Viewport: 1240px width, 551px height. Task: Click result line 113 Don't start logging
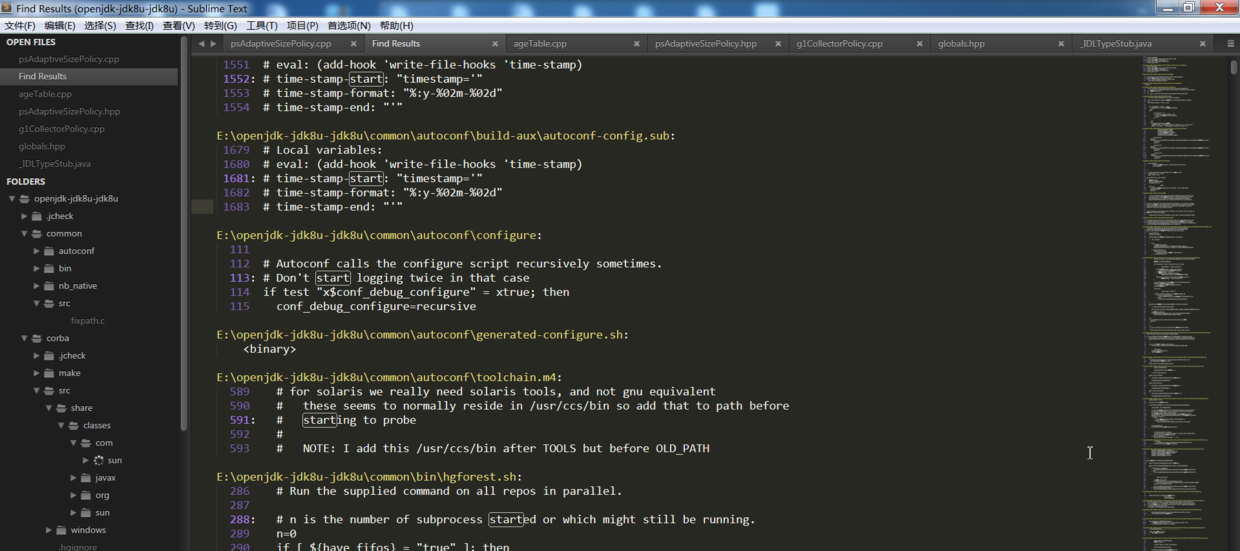click(x=396, y=278)
